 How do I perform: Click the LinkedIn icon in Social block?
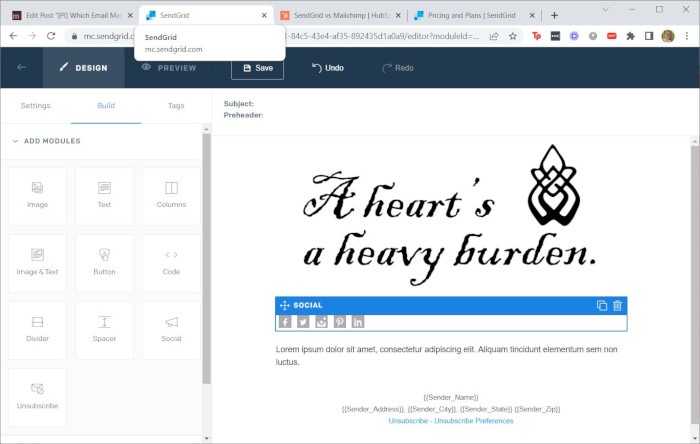[x=358, y=322]
